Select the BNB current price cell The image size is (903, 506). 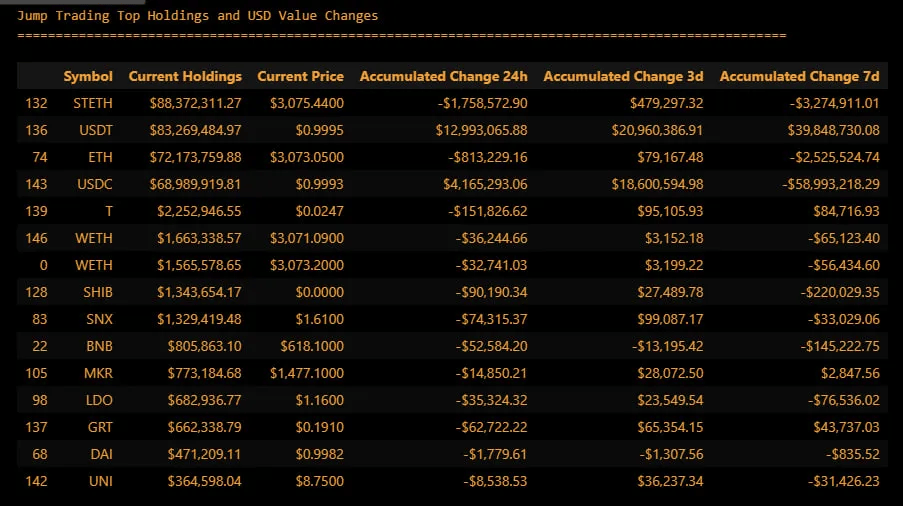tap(312, 347)
